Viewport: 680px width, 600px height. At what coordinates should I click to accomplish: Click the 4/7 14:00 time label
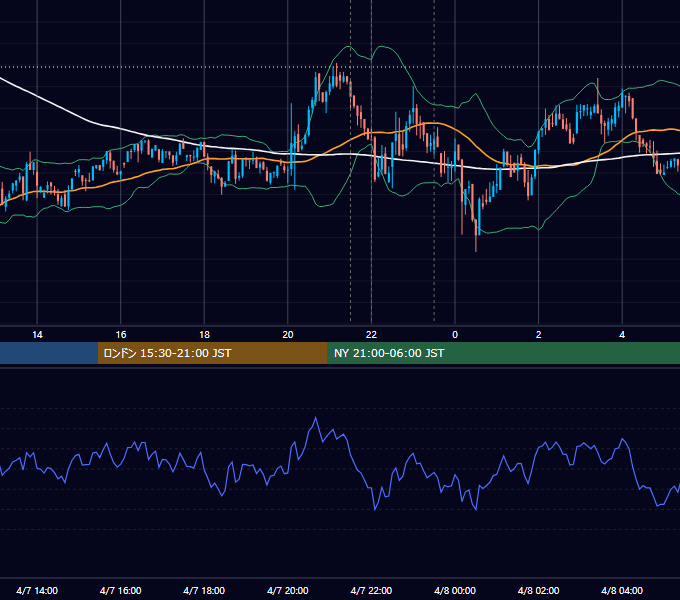[x=37, y=591]
